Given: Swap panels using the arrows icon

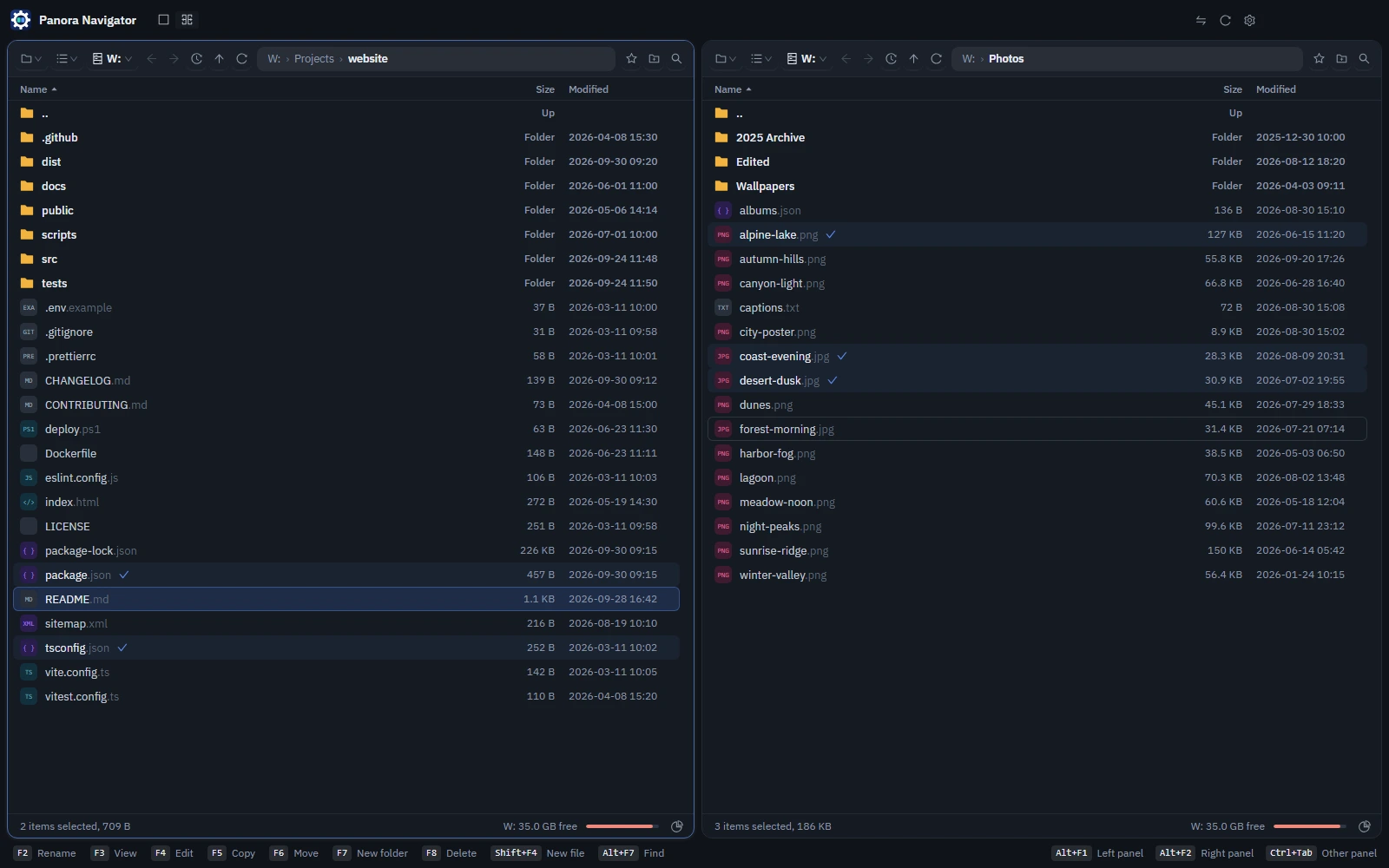Looking at the screenshot, I should click(x=1201, y=20).
